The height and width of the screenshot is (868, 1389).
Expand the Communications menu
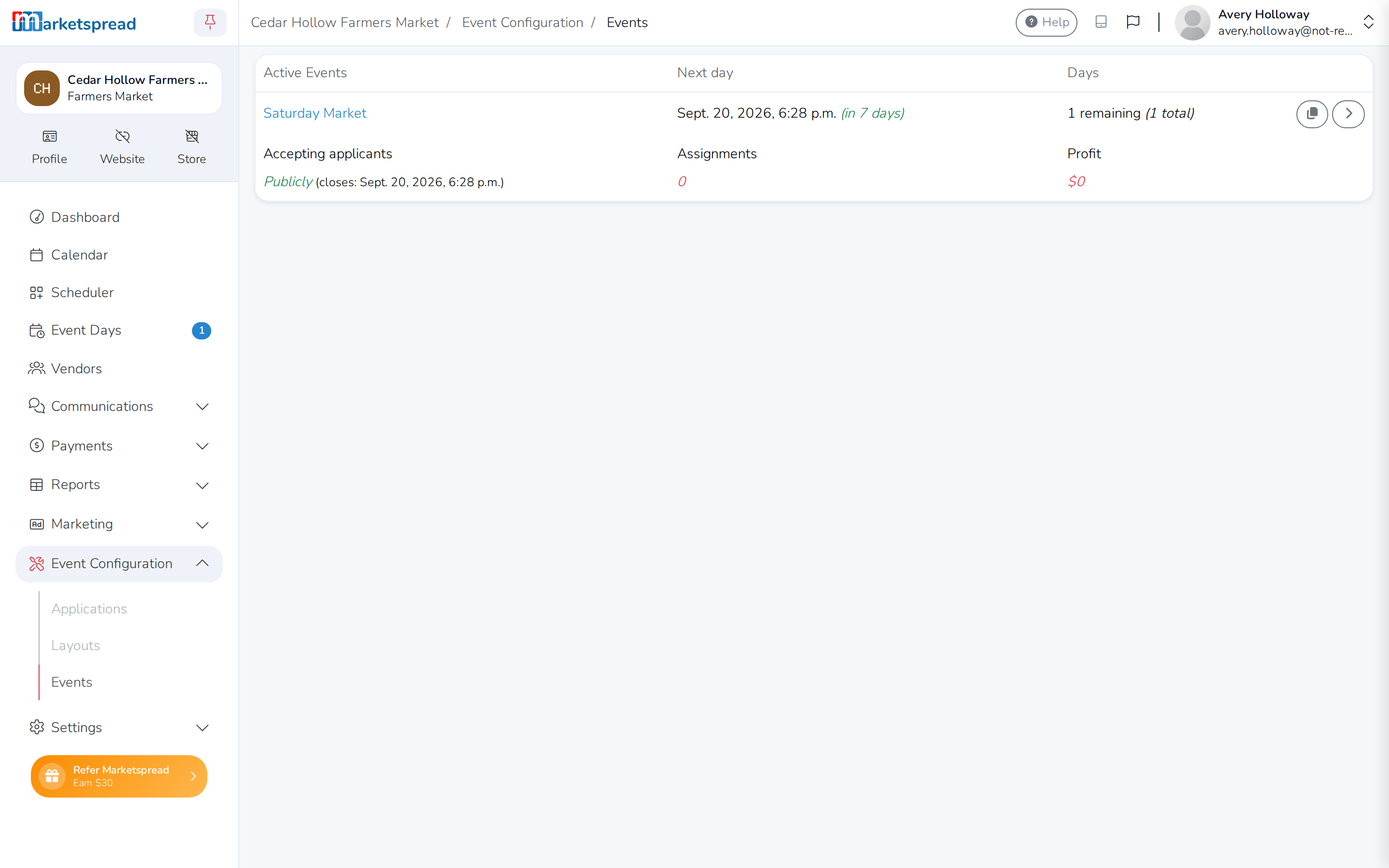119,407
